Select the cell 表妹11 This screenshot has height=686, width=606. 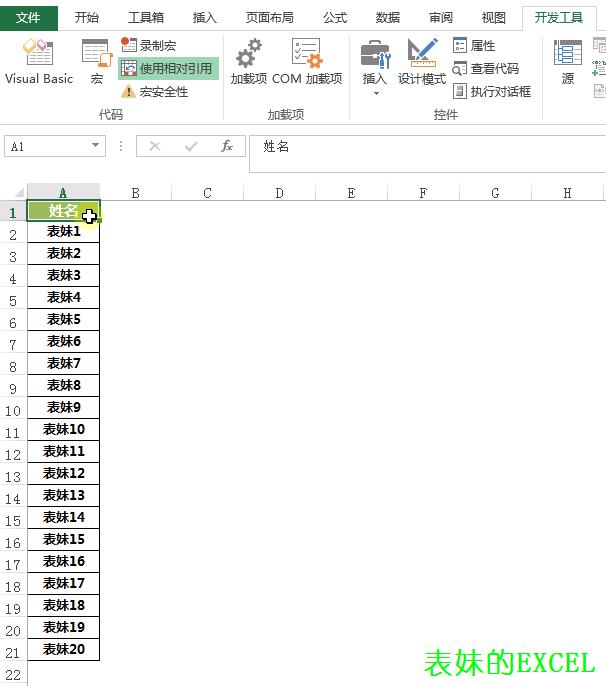pyautogui.click(x=63, y=451)
